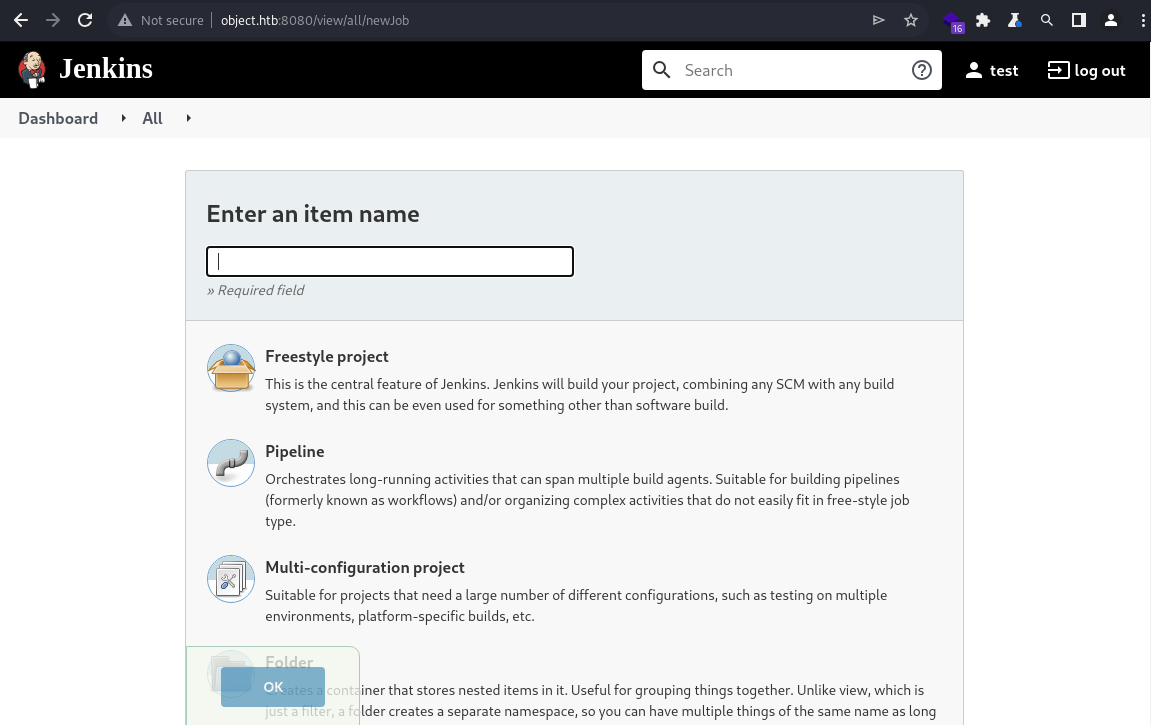Go to the Dashboard breadcrumb
The width and height of the screenshot is (1151, 725).
[58, 118]
